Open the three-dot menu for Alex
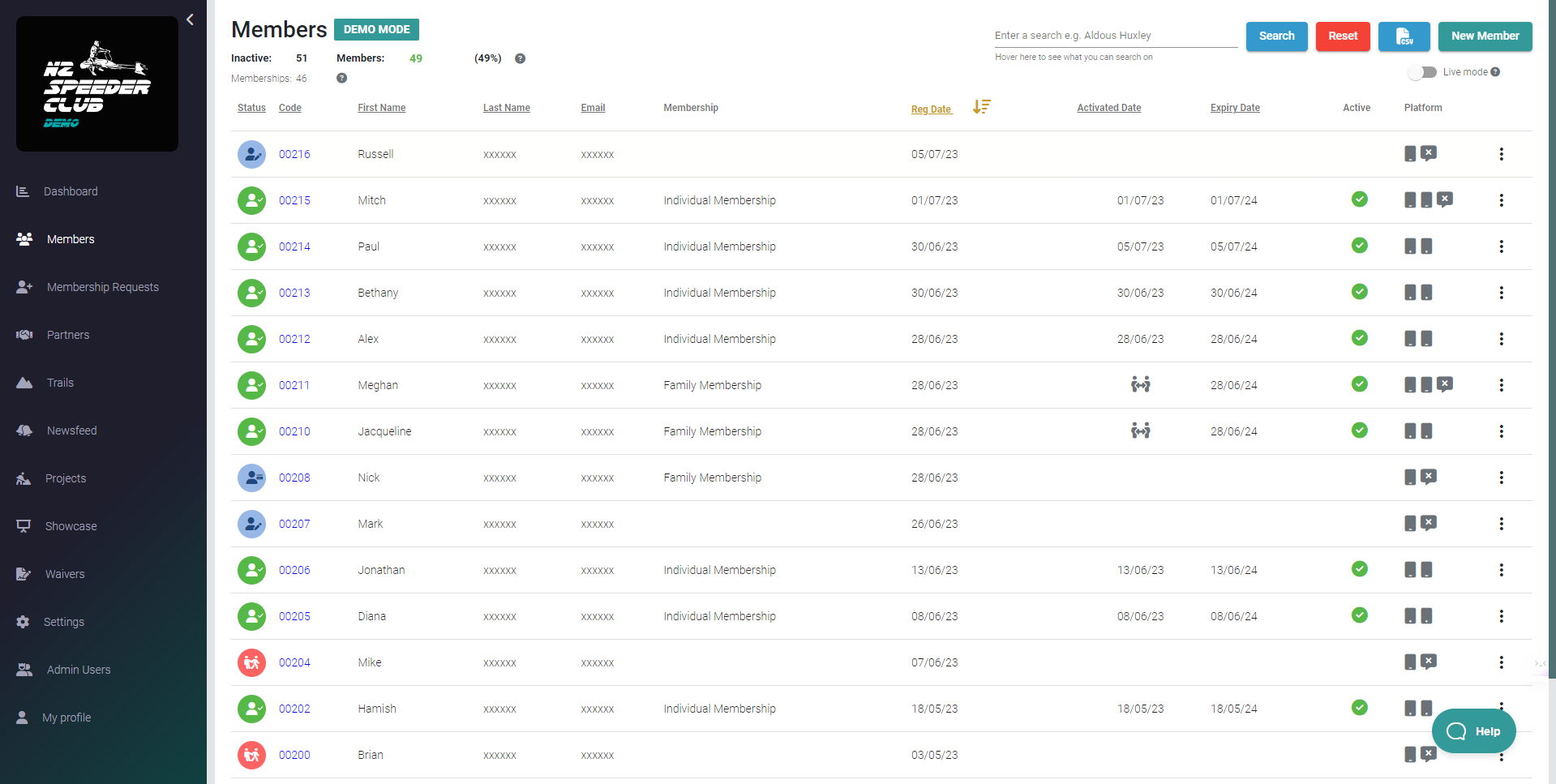Screen dimensions: 1556x784 (1501, 339)
